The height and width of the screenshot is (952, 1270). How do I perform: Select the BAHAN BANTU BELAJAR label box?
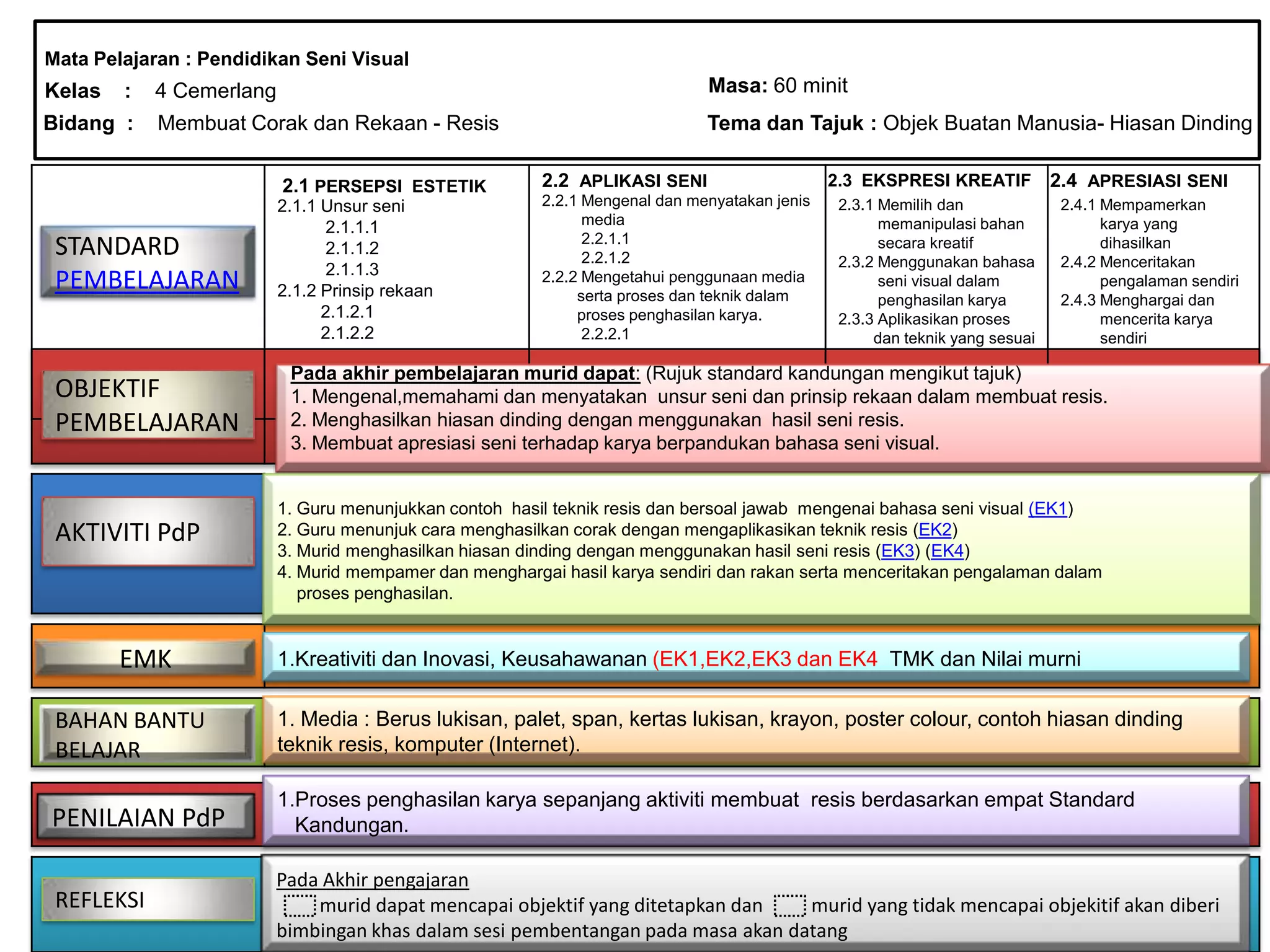point(146,734)
